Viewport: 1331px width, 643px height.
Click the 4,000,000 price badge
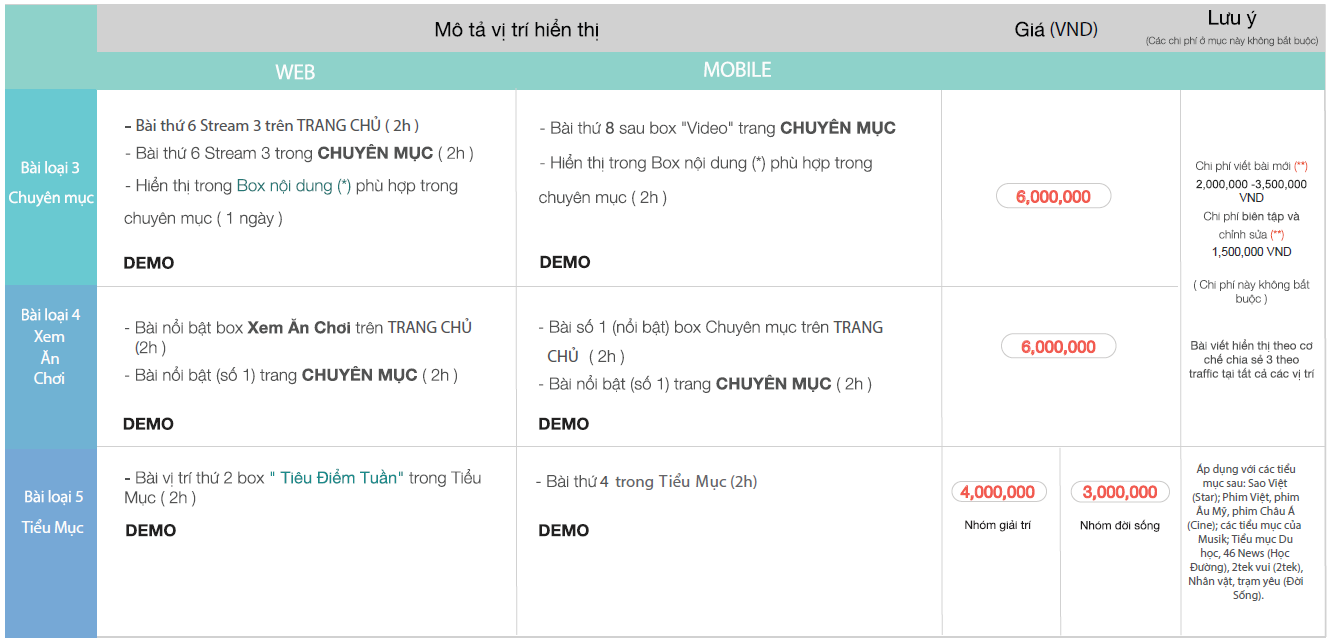tap(998, 492)
